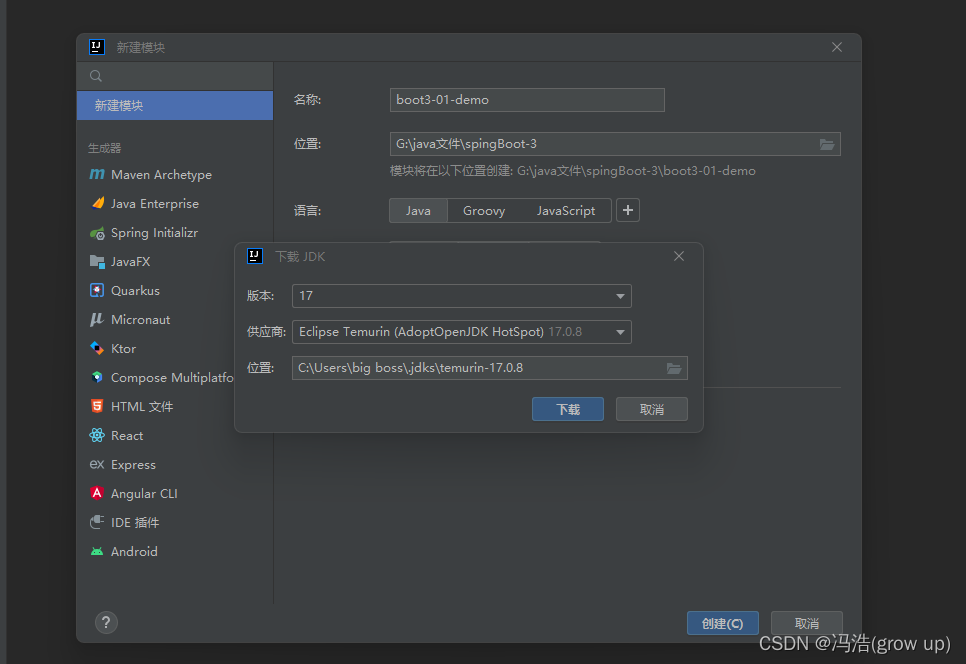Click the Maven Archetype generator icon
966x664 pixels.
(x=97, y=174)
